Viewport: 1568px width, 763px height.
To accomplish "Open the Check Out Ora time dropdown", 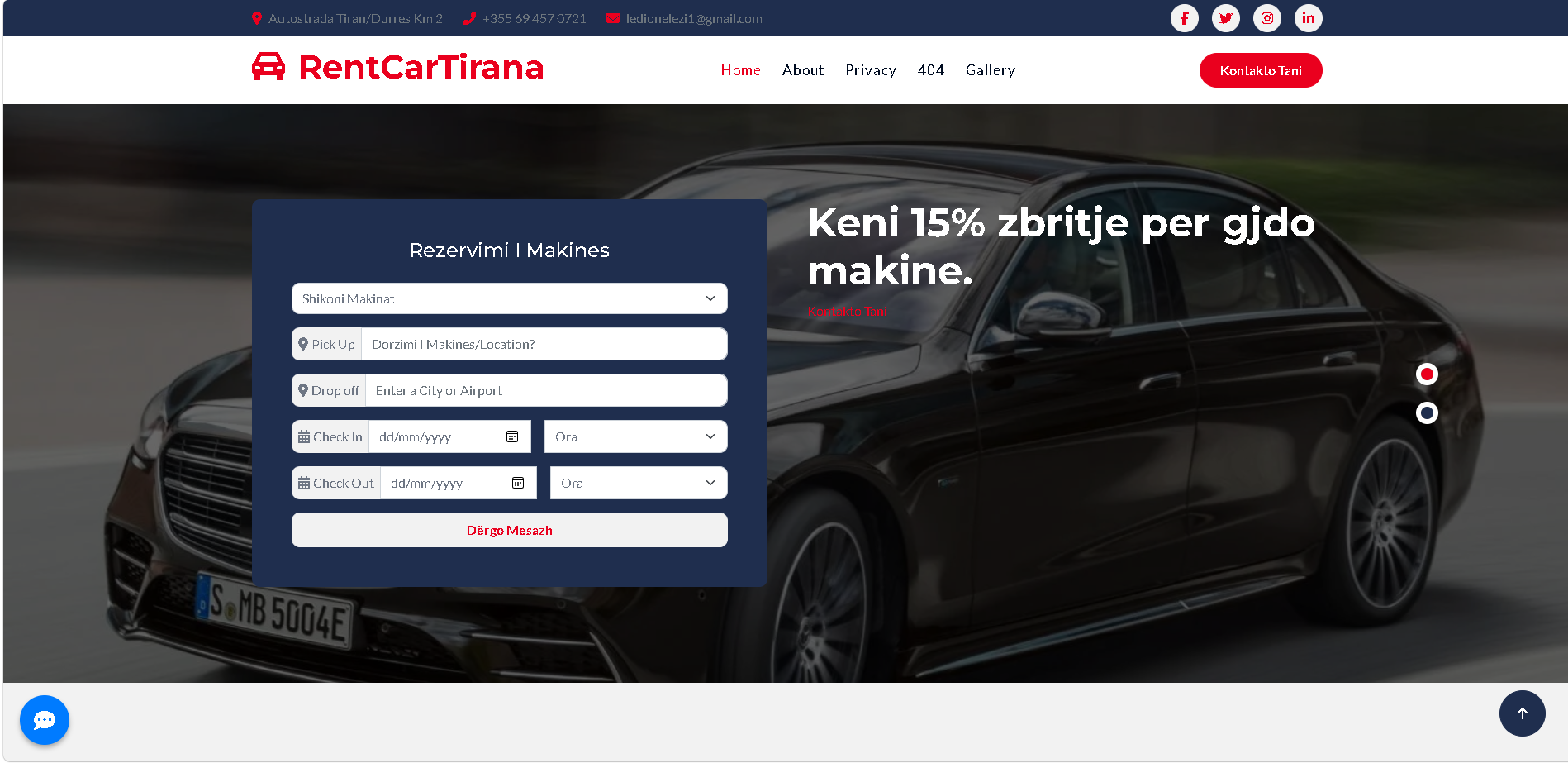I will tap(638, 483).
